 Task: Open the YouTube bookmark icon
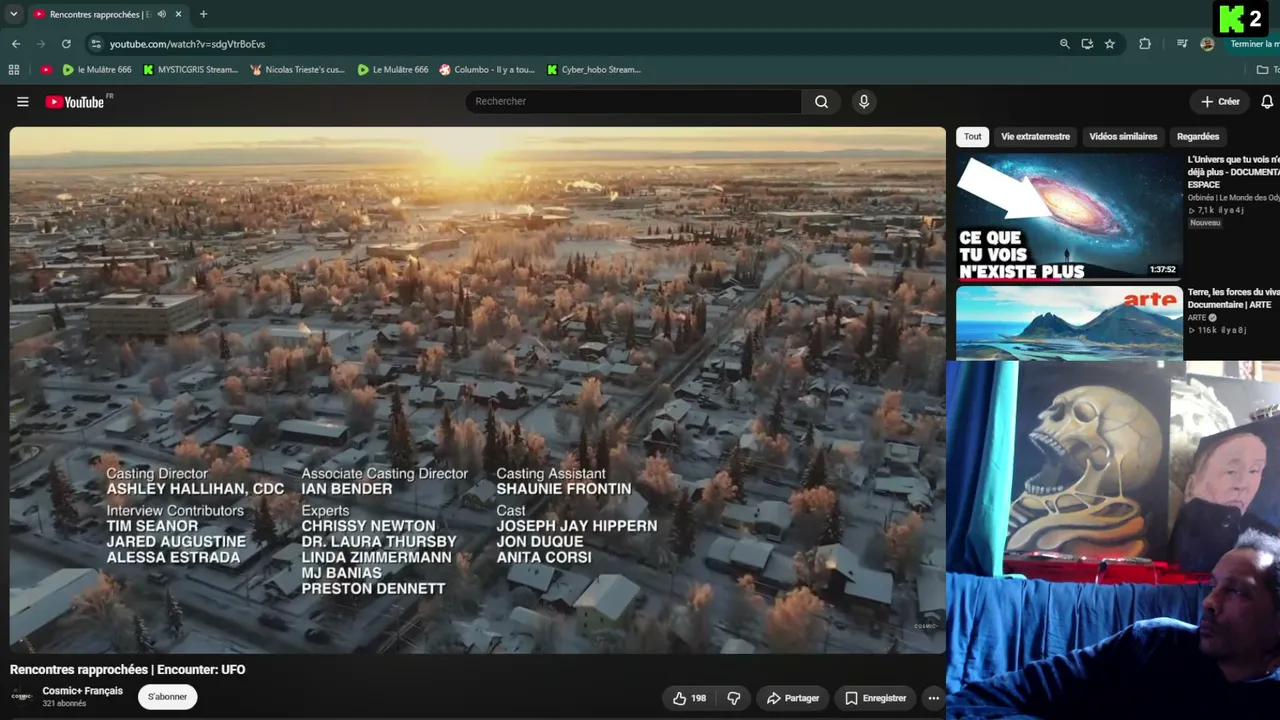(x=46, y=70)
